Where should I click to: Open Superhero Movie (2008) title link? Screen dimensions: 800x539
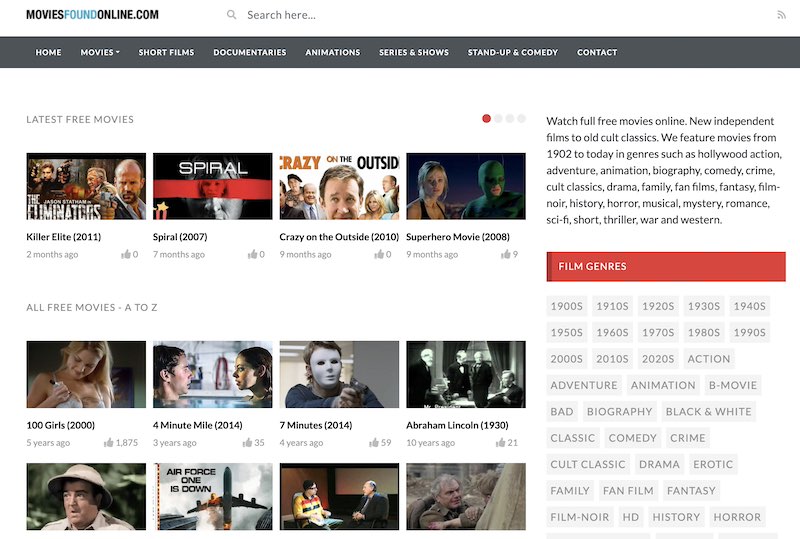click(x=458, y=237)
